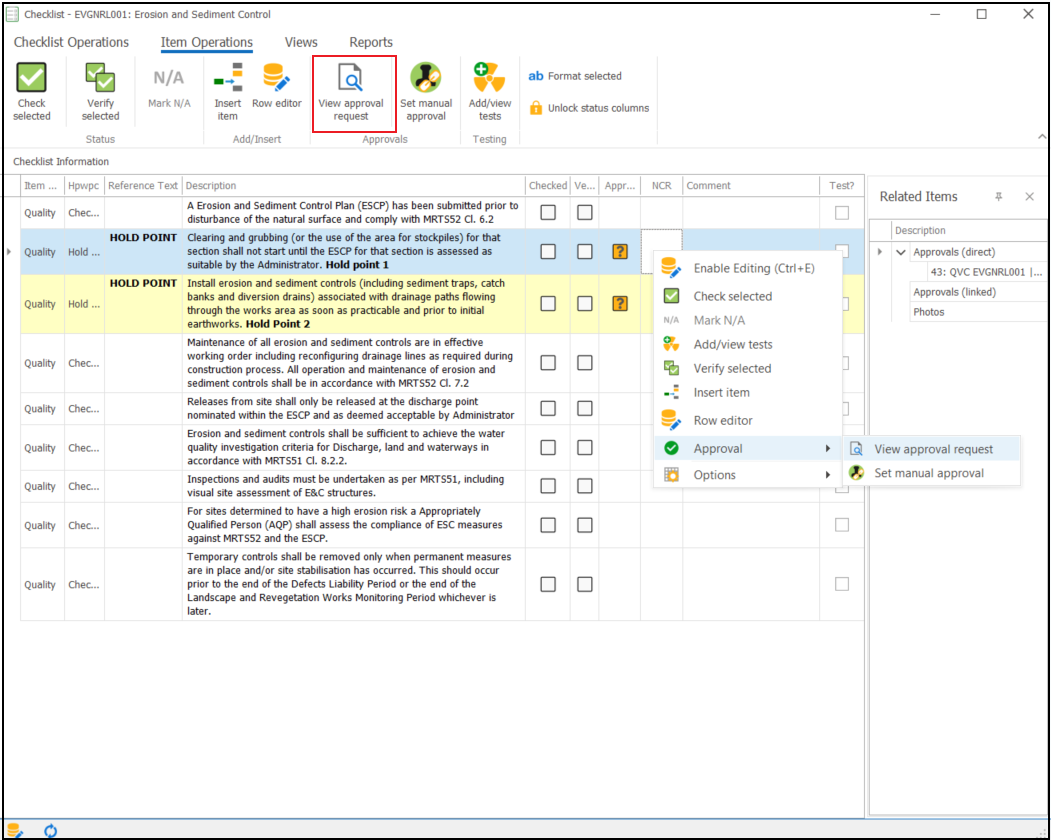1051x840 pixels.
Task: Tick Test? box for the high erosion risk row
Action: [842, 525]
